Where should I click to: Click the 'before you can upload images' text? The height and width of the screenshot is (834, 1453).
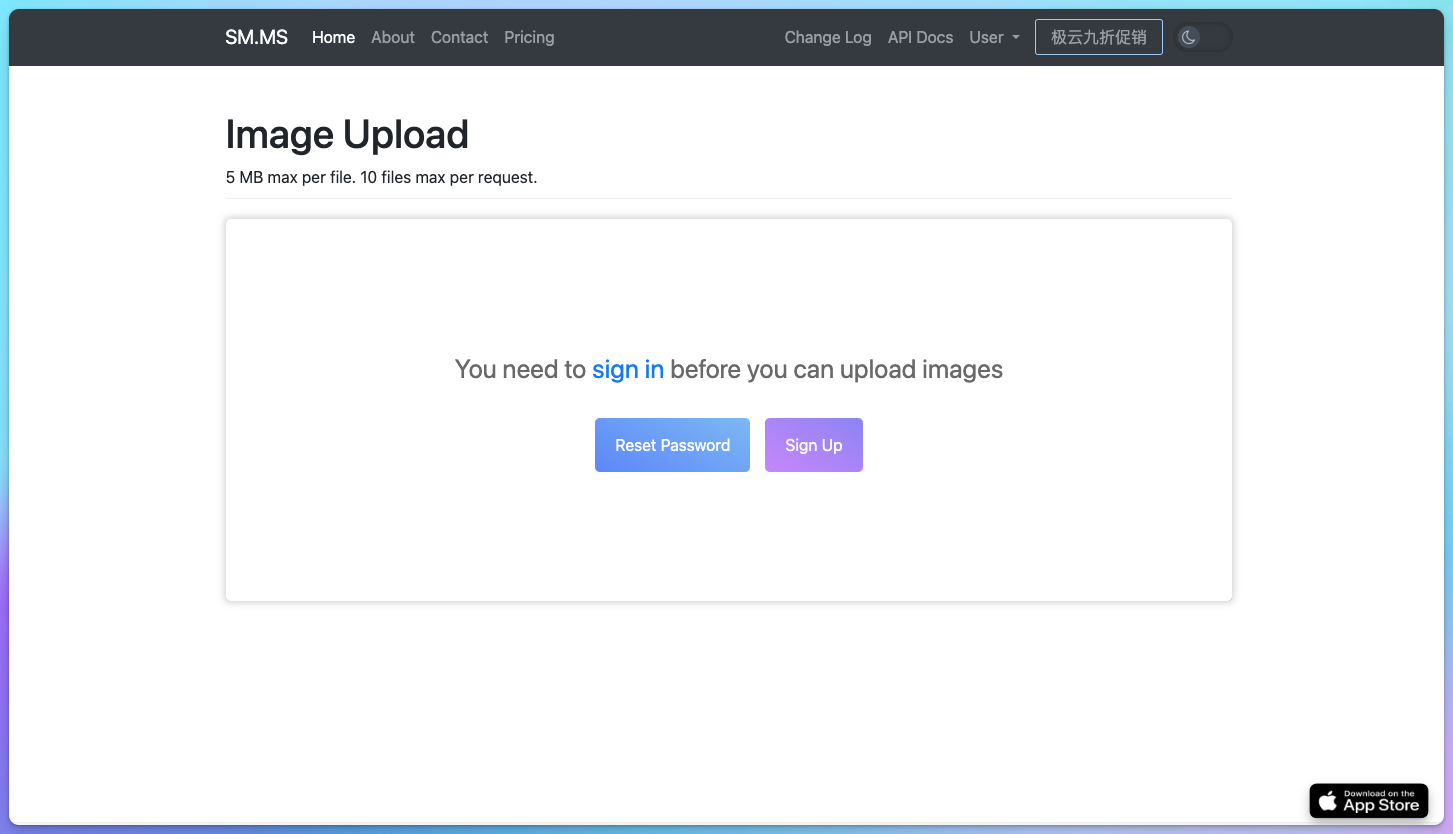coord(836,369)
